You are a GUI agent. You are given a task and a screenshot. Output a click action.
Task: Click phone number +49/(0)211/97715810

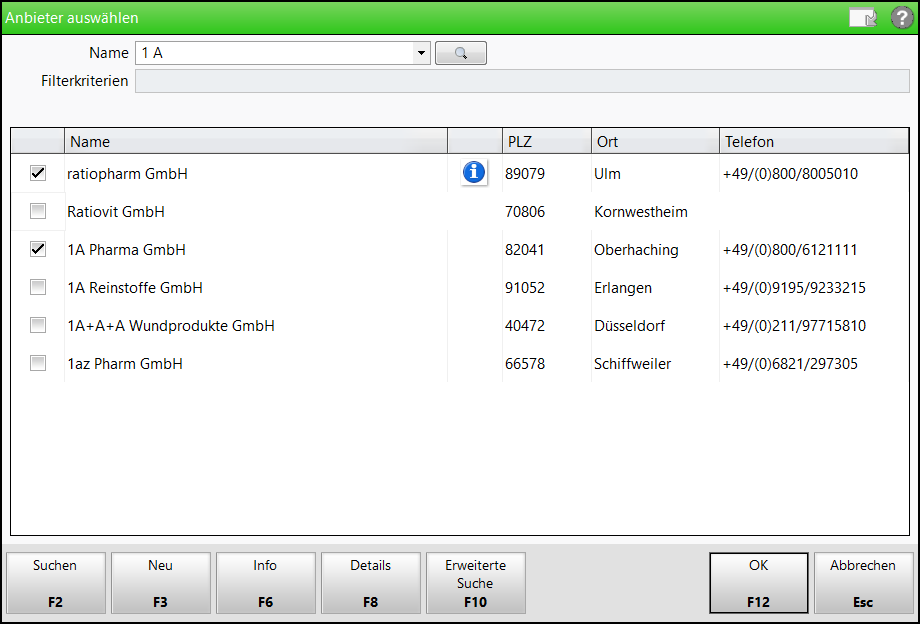(794, 327)
